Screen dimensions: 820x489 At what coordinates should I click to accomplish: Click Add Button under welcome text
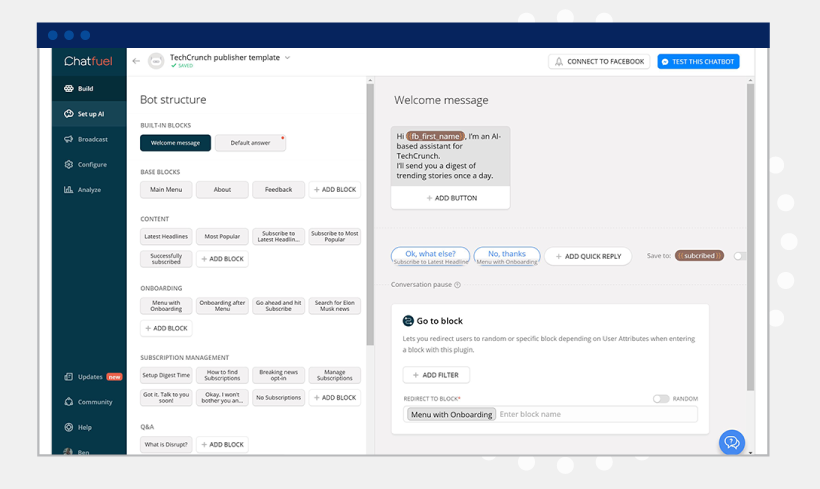coord(450,198)
